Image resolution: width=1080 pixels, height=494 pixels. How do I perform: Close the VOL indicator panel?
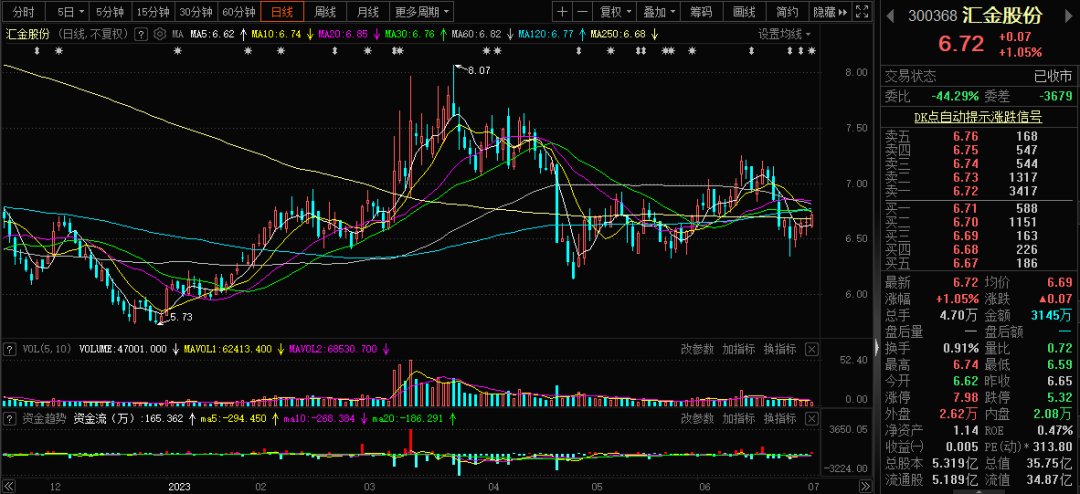[811, 349]
